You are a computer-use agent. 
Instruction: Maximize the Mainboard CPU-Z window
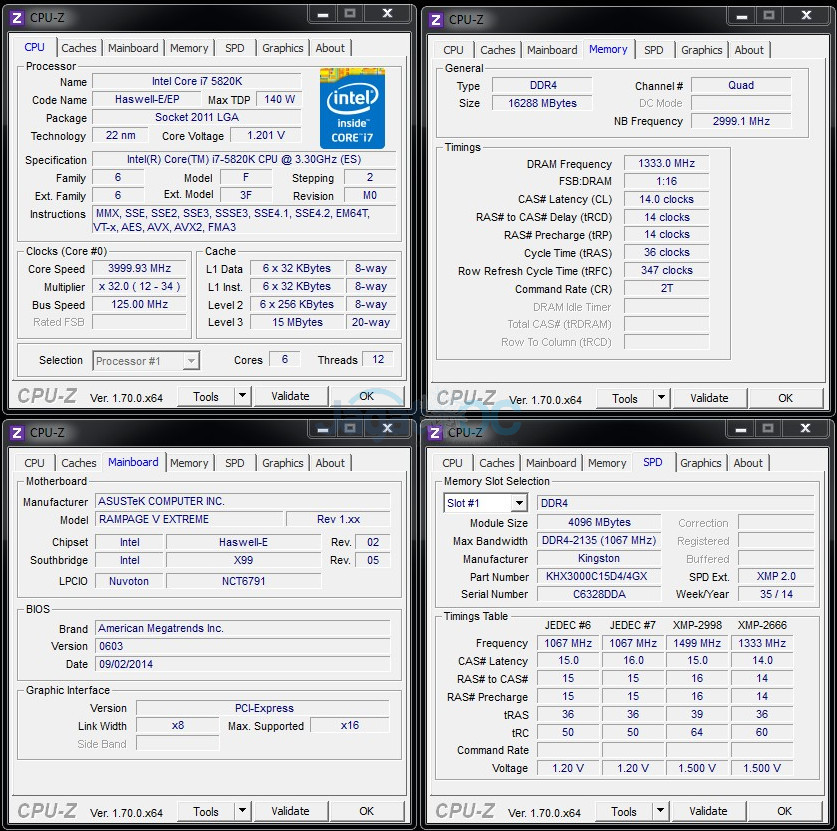click(350, 428)
